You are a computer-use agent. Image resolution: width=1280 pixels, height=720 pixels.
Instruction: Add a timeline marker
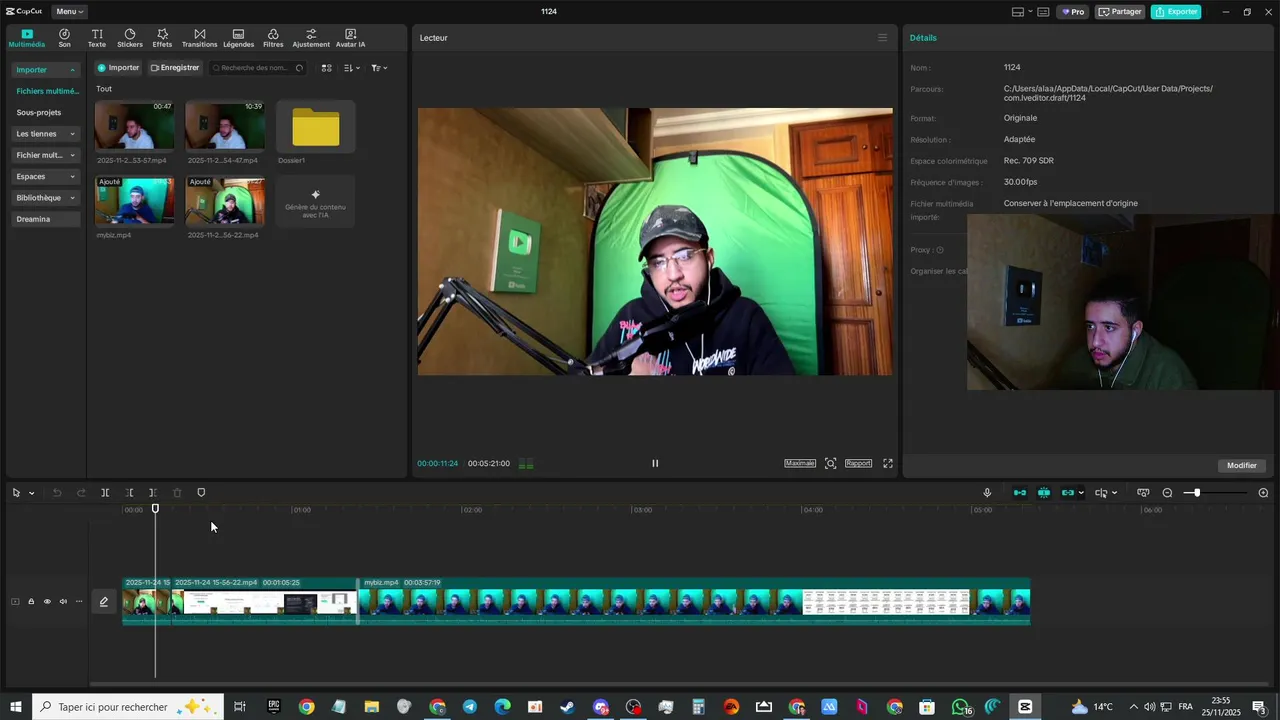point(201,493)
